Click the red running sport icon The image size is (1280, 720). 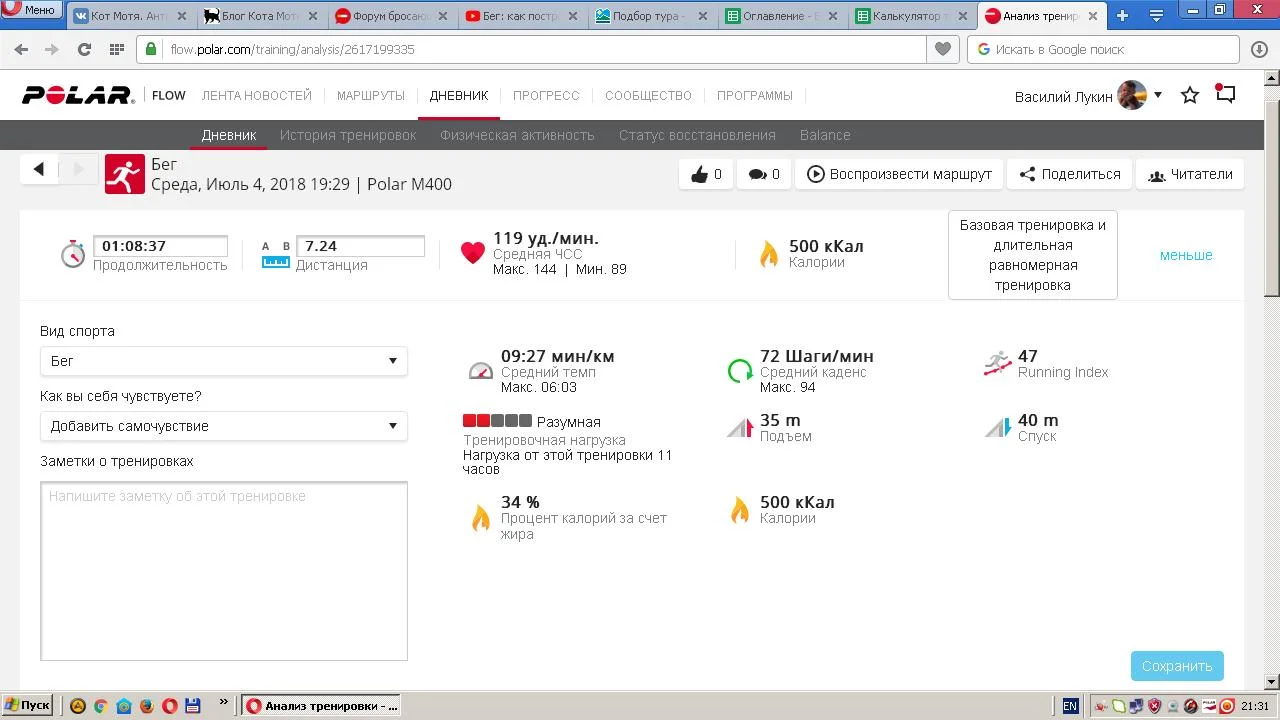[124, 174]
